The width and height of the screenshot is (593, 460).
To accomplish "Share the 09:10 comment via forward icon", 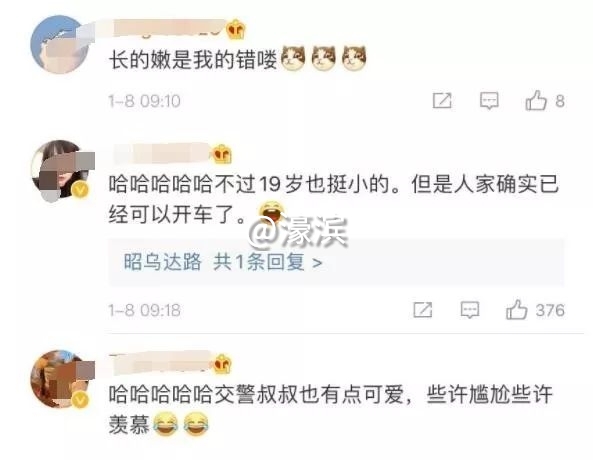I will (442, 101).
